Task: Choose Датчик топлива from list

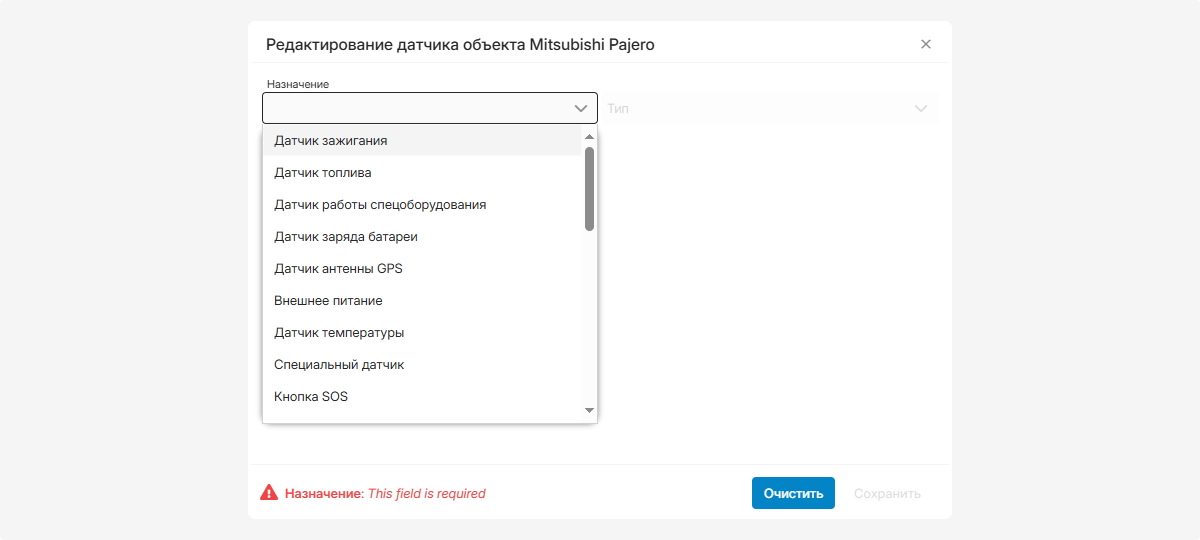Action: coord(323,173)
